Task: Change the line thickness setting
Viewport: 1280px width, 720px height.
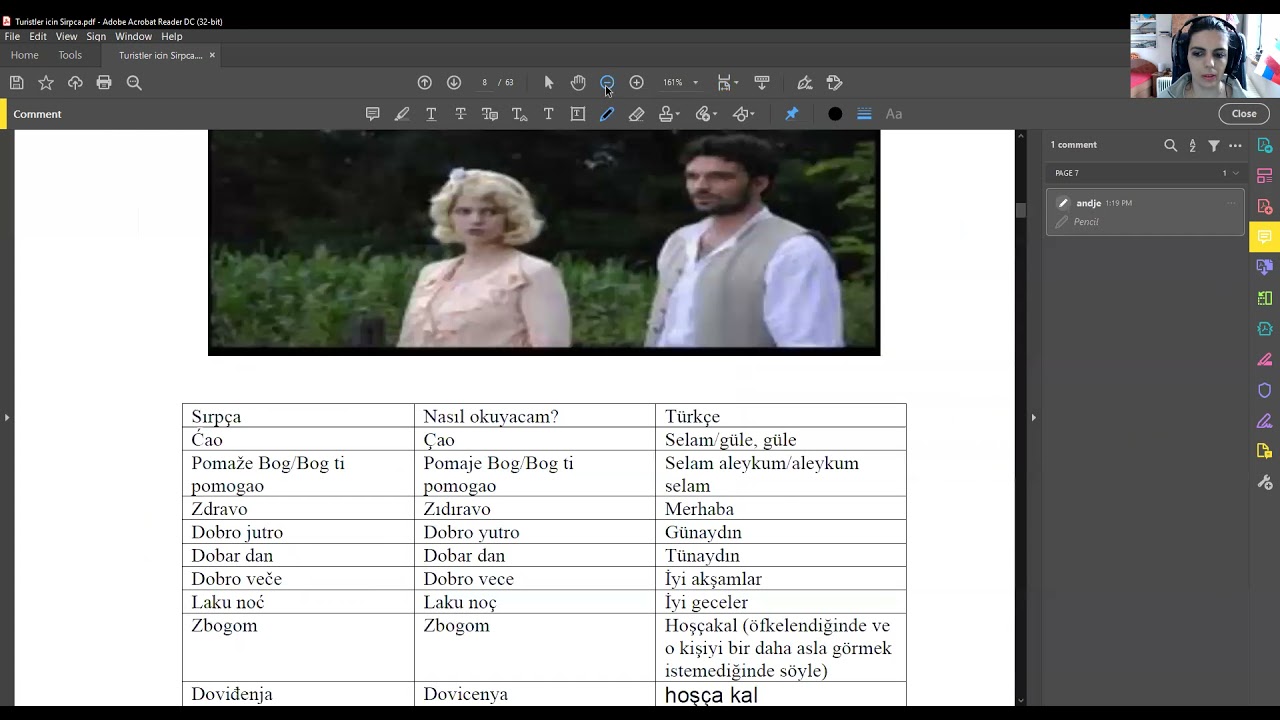Action: 864,114
